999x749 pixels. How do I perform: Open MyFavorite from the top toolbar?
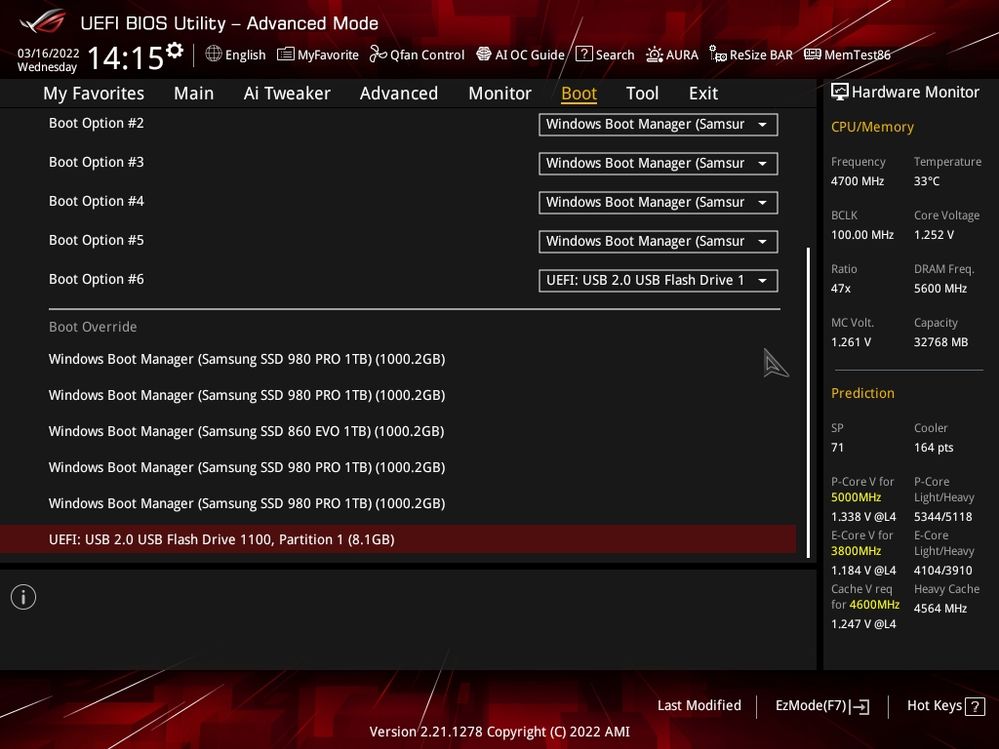pos(318,55)
